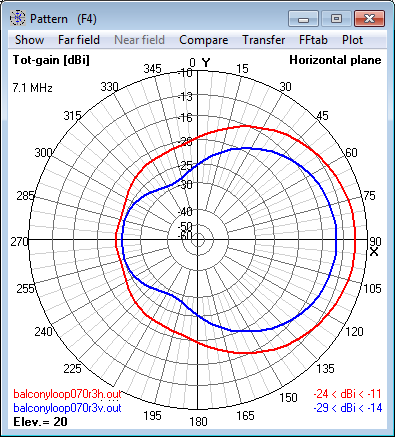
Task: Click the -13 gain ring label
Action: click(185, 97)
